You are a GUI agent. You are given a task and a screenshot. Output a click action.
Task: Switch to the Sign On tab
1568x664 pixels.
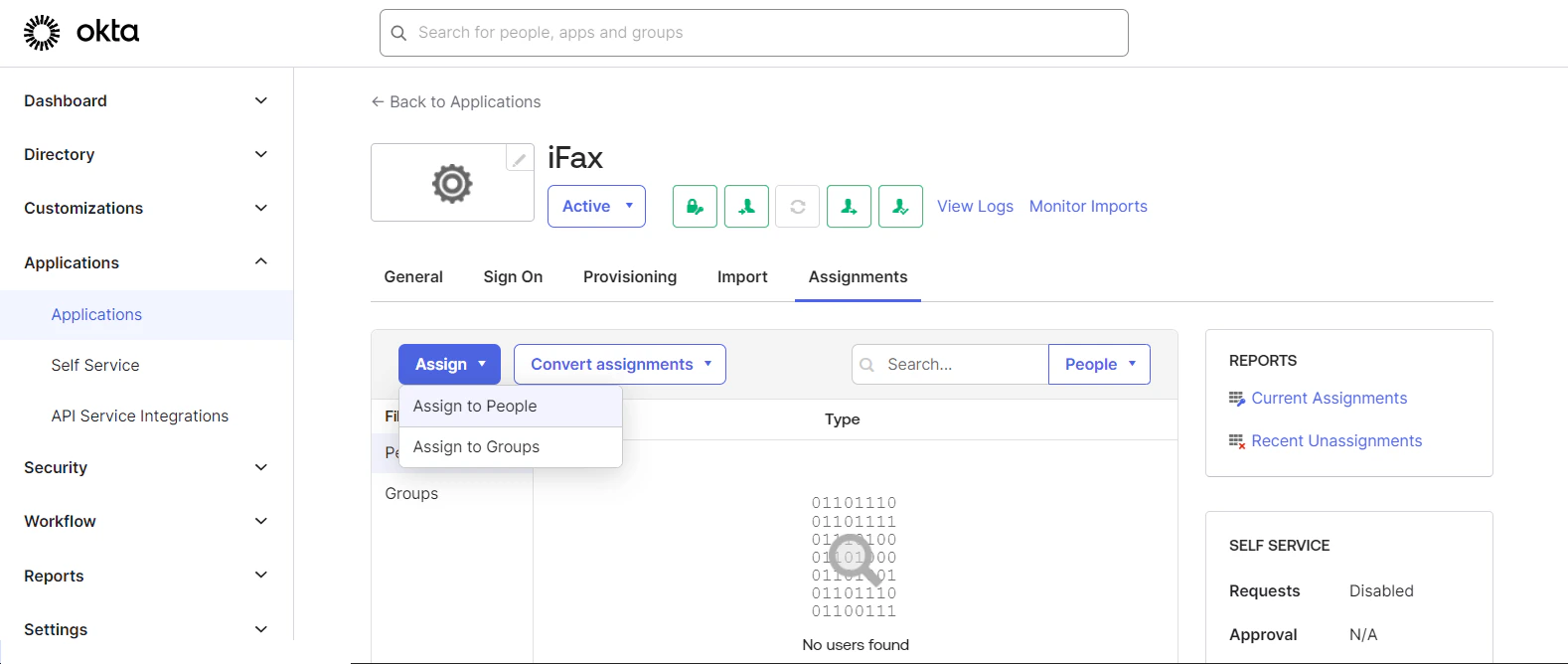513,277
